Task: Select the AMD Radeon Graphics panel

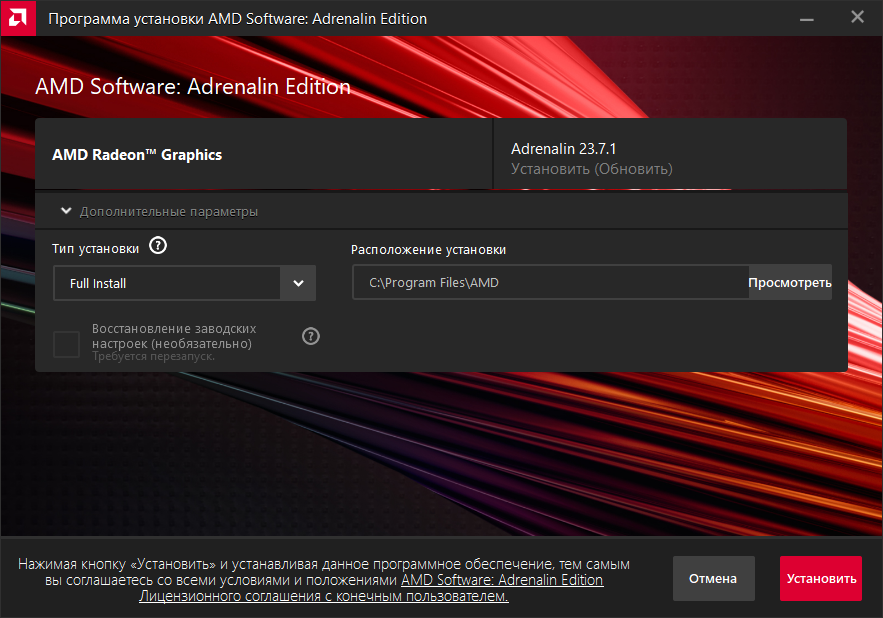Action: tap(264, 154)
